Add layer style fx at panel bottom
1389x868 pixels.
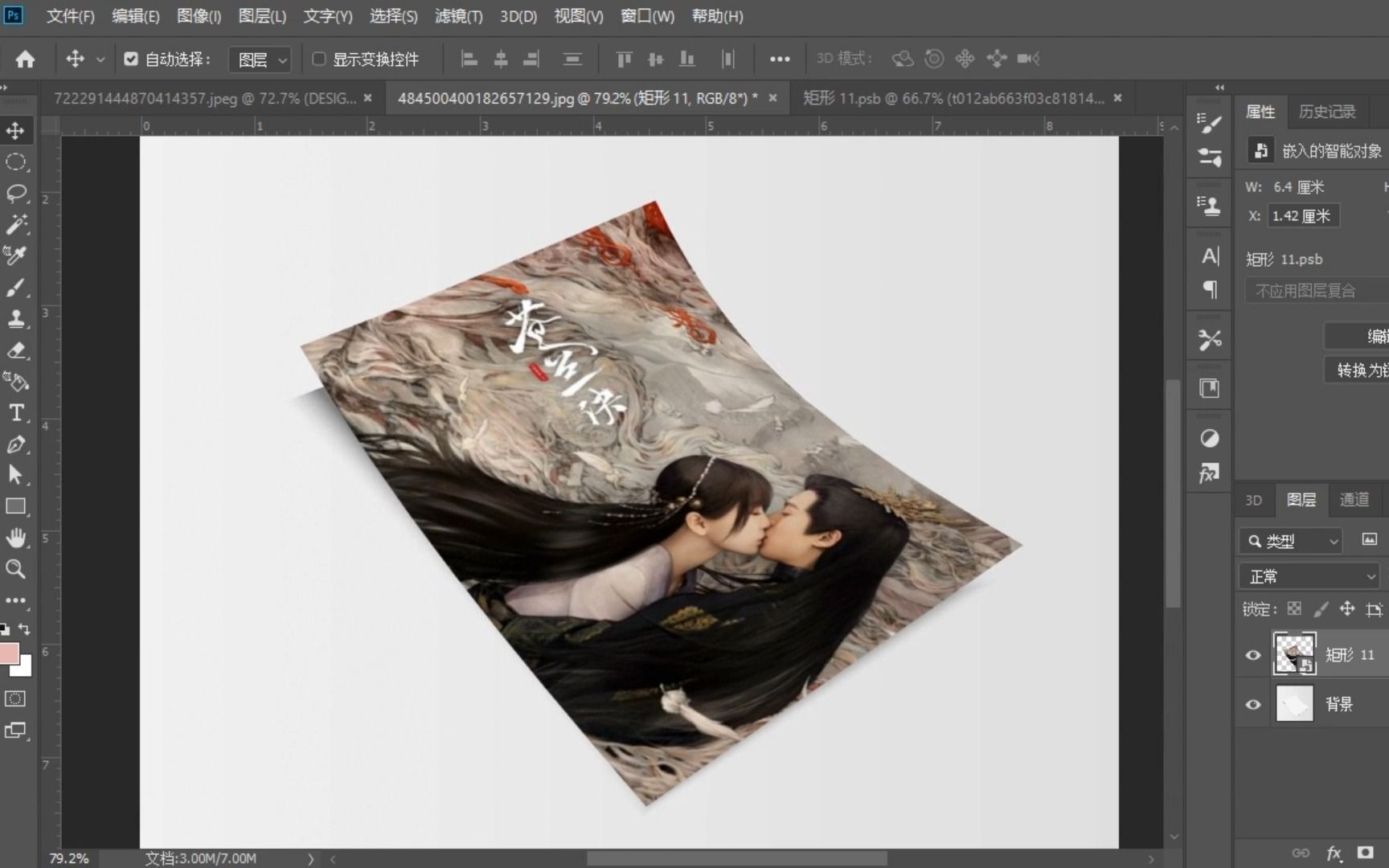1334,853
